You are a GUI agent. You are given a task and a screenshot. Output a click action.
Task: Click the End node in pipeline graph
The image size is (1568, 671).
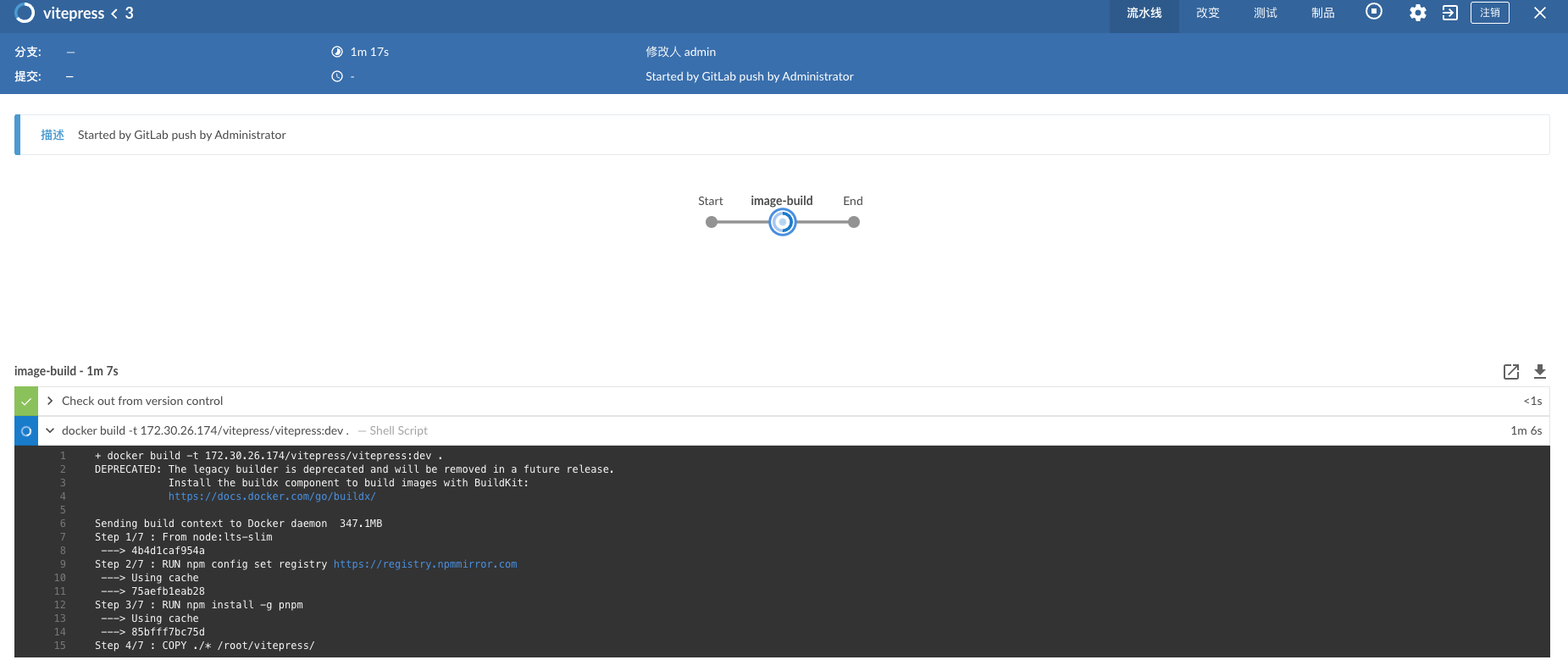coord(853,222)
